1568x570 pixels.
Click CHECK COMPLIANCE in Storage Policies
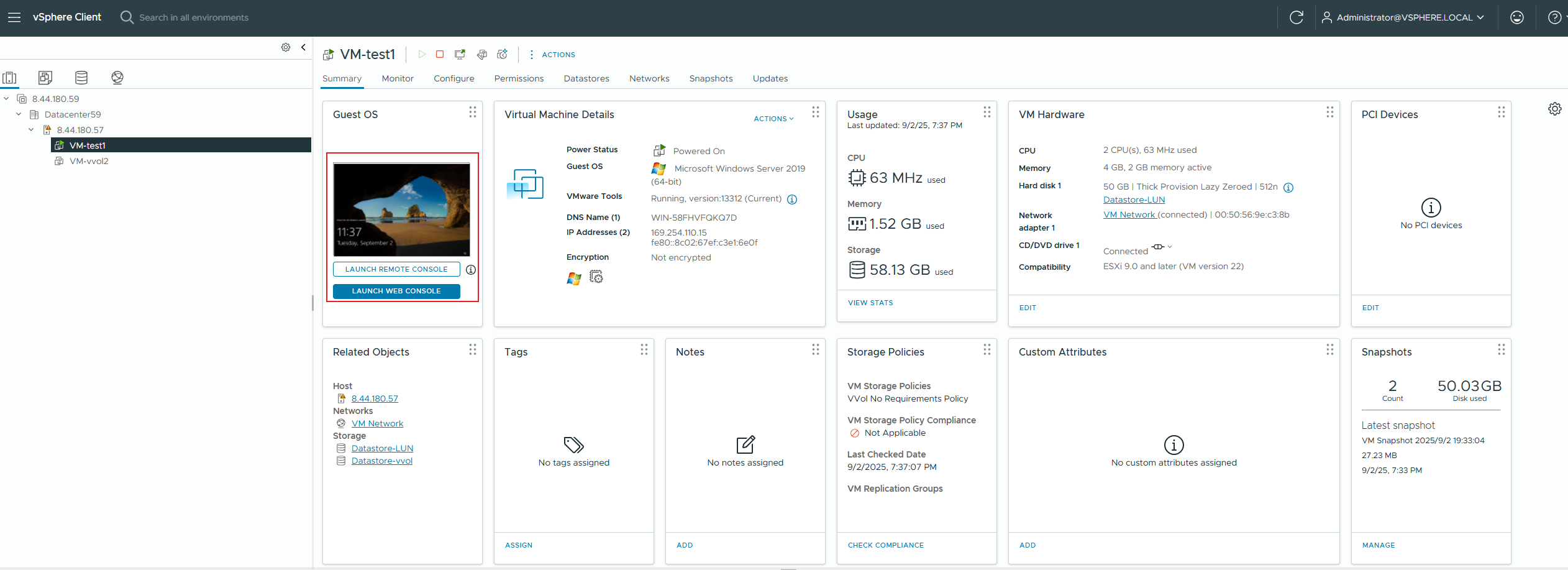pos(886,545)
